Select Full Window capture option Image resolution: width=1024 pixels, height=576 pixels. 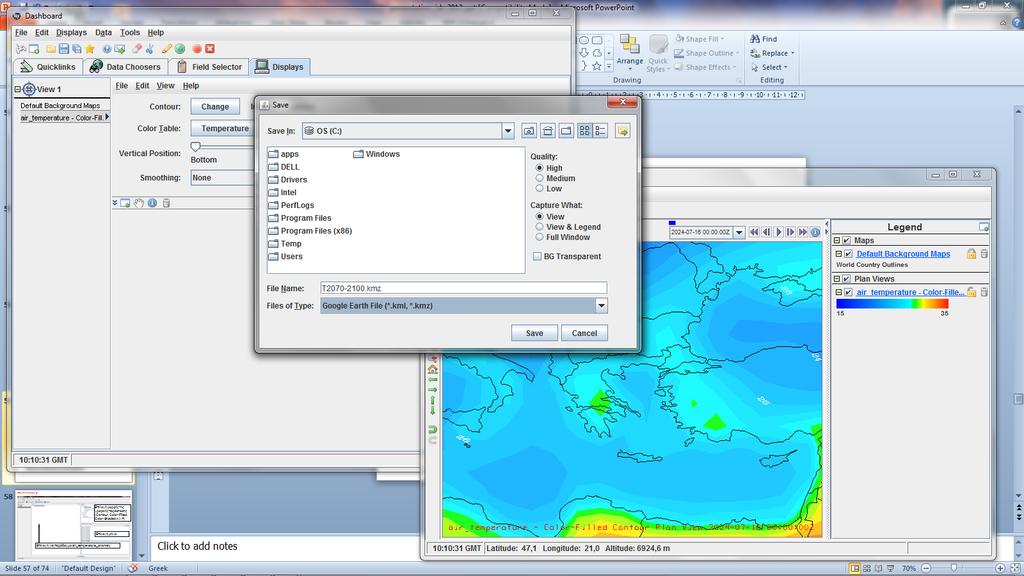coord(539,237)
